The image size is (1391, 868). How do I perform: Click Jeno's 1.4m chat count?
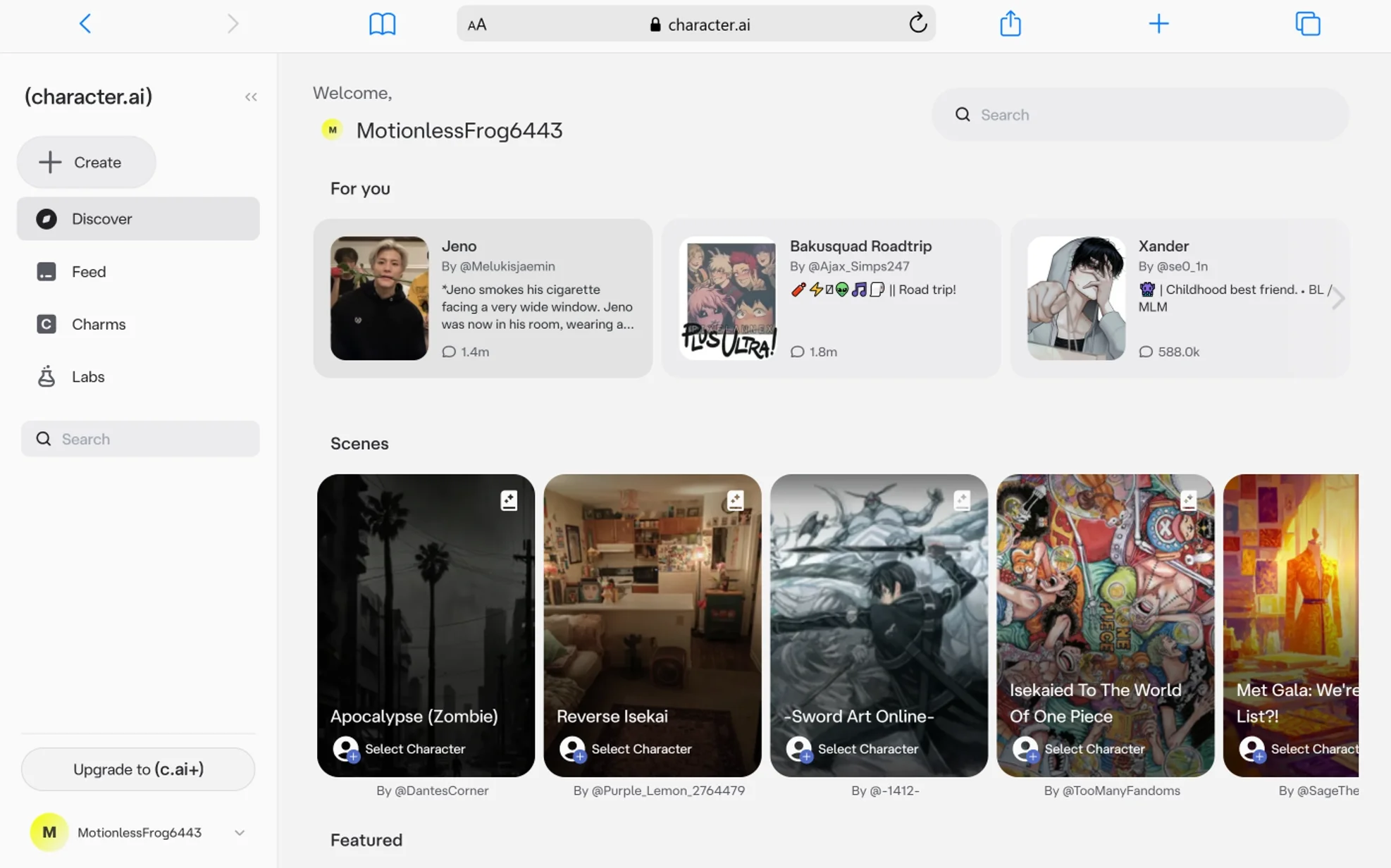(x=465, y=352)
